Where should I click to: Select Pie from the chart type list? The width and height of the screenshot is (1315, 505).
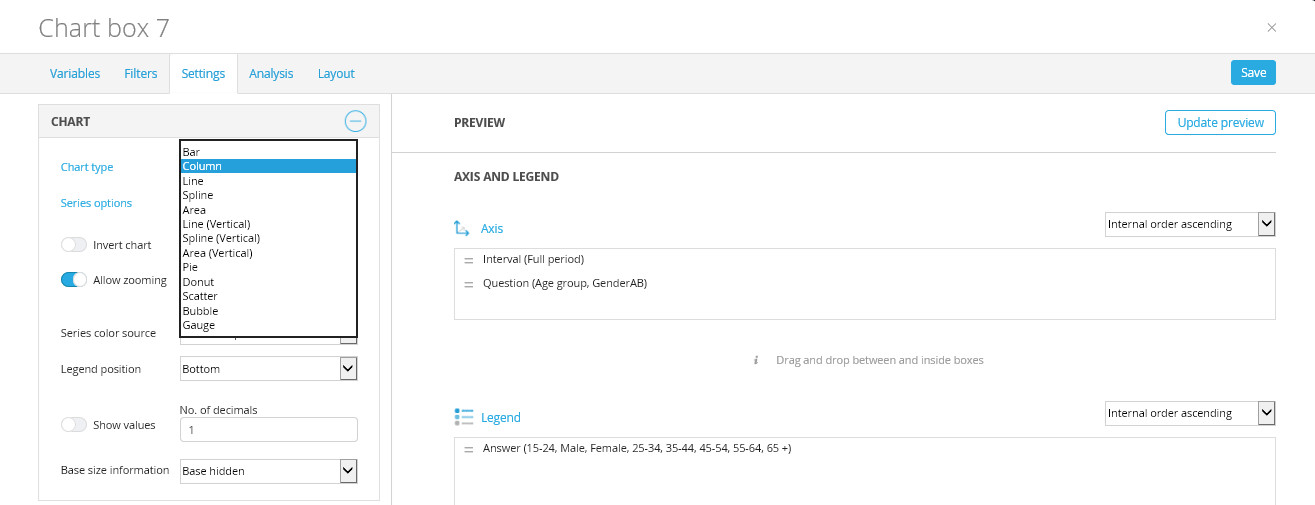(191, 268)
